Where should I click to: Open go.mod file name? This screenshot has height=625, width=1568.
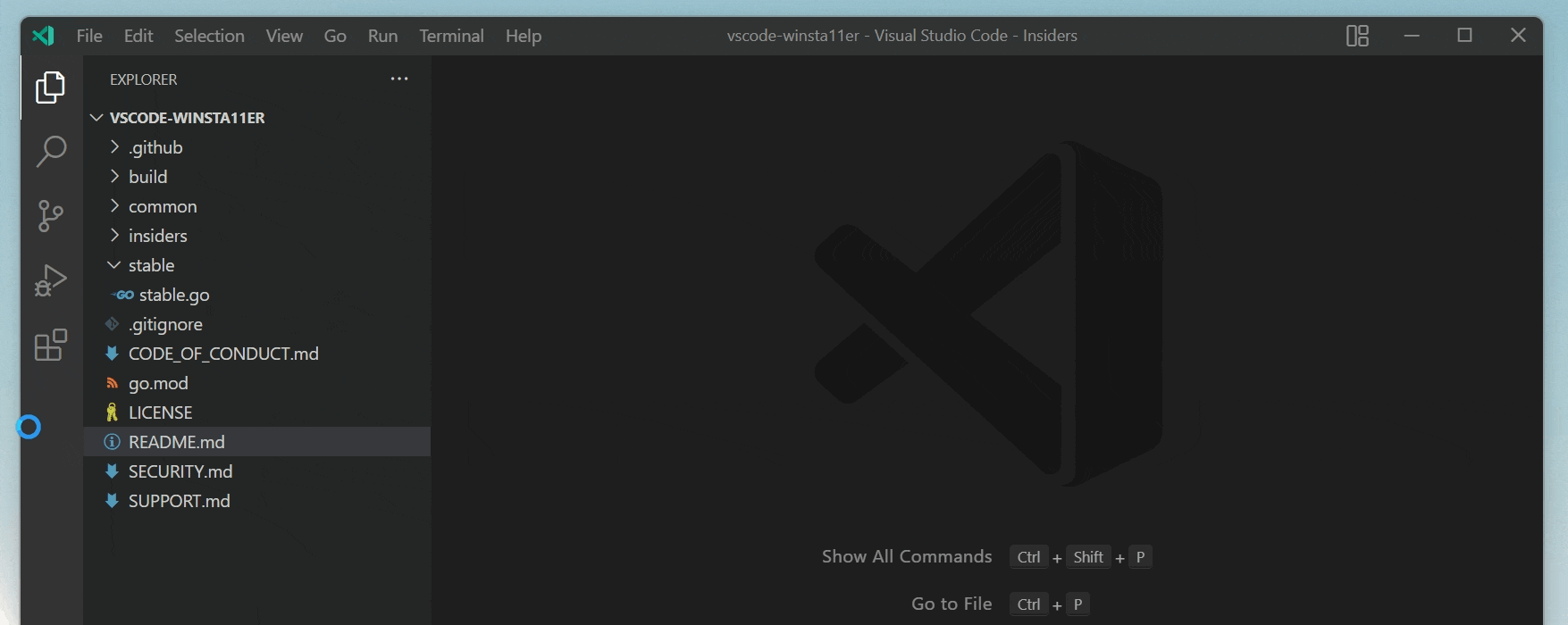[x=158, y=383]
